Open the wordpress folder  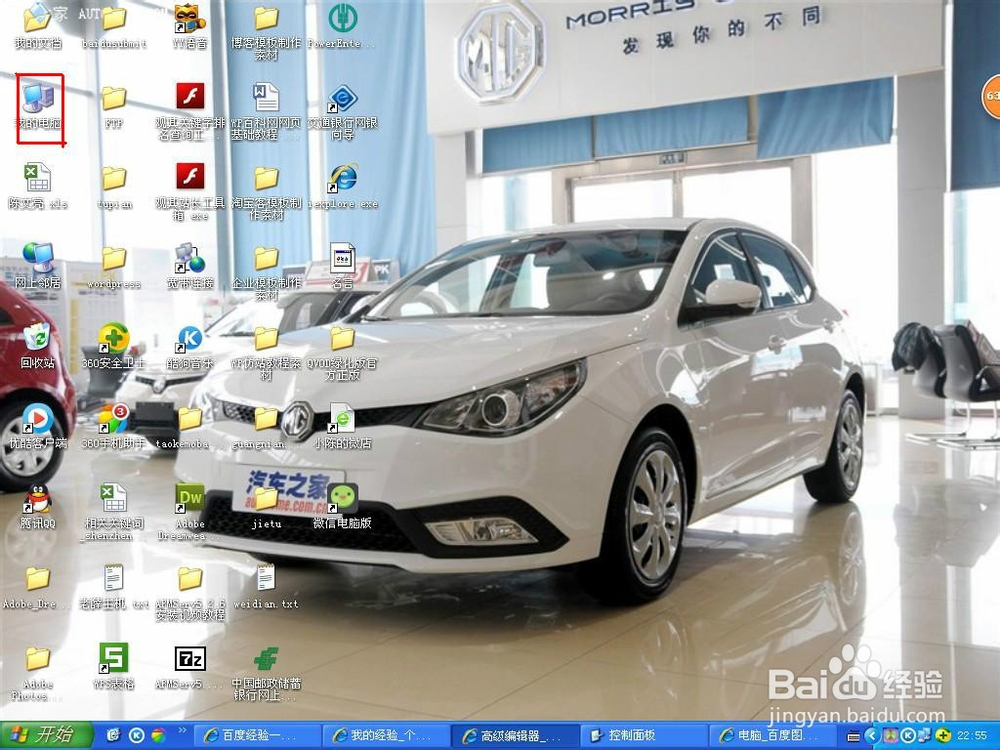click(114, 258)
